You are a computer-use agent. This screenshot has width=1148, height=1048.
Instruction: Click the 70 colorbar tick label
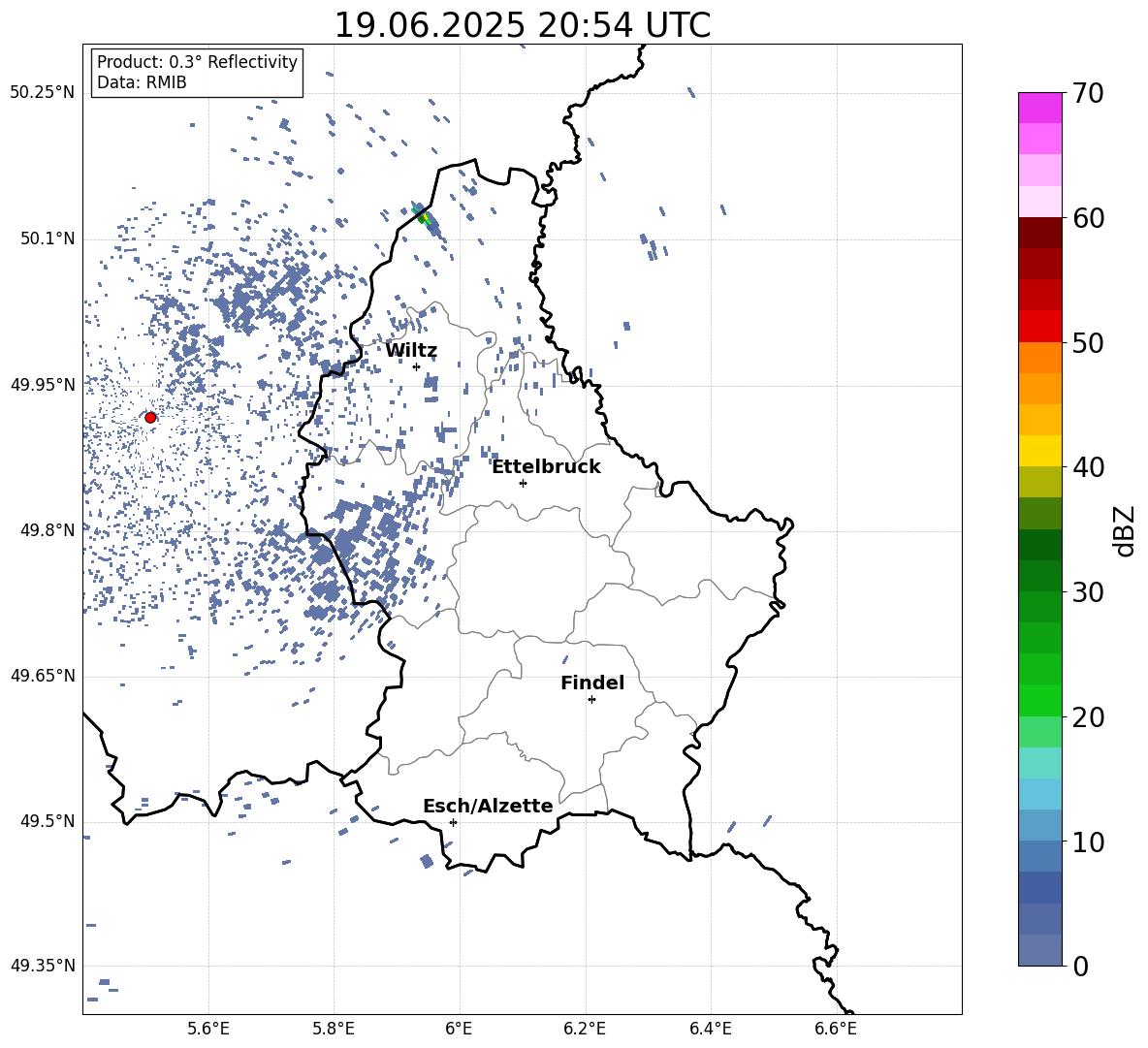click(1088, 94)
